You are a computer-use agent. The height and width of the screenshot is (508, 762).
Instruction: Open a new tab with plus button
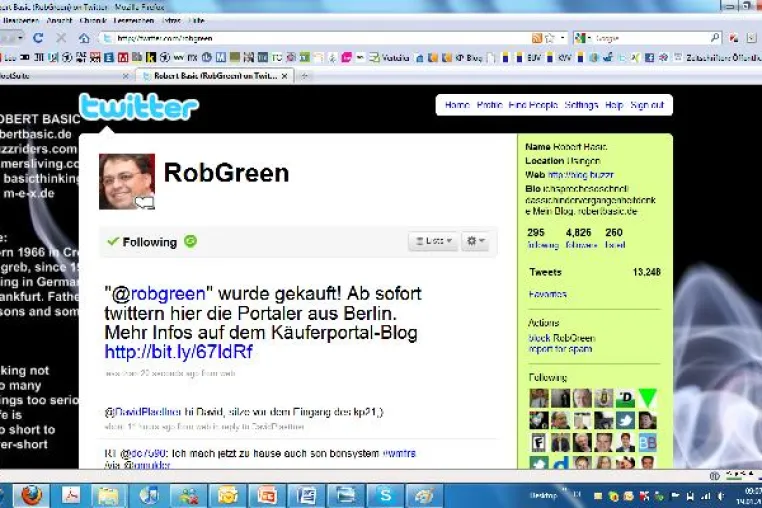[304, 76]
